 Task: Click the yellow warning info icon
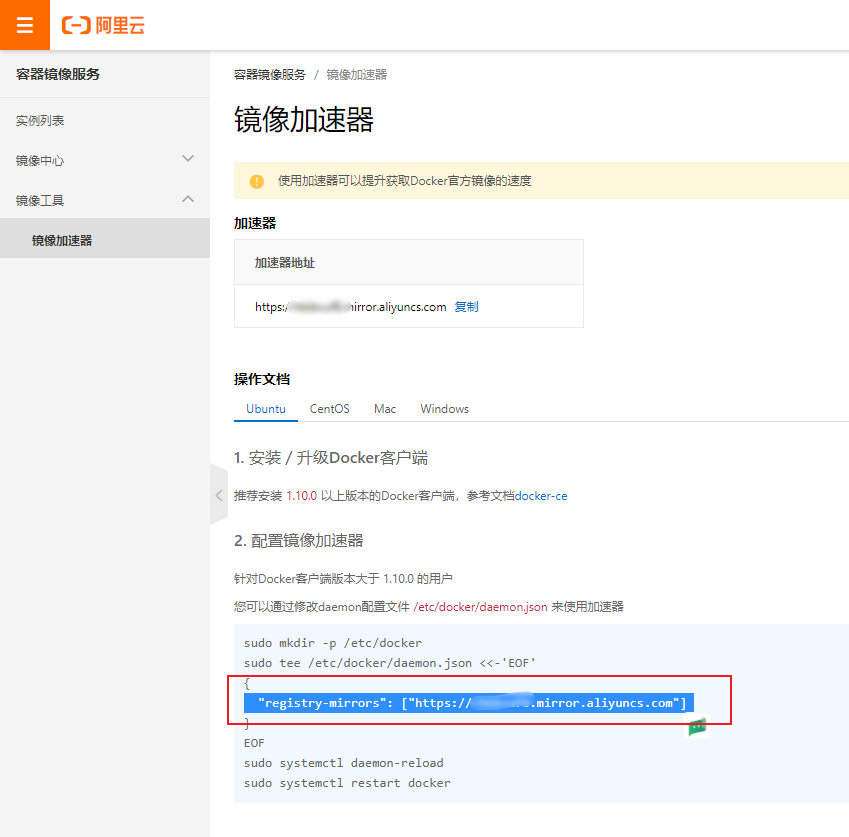tap(257, 181)
